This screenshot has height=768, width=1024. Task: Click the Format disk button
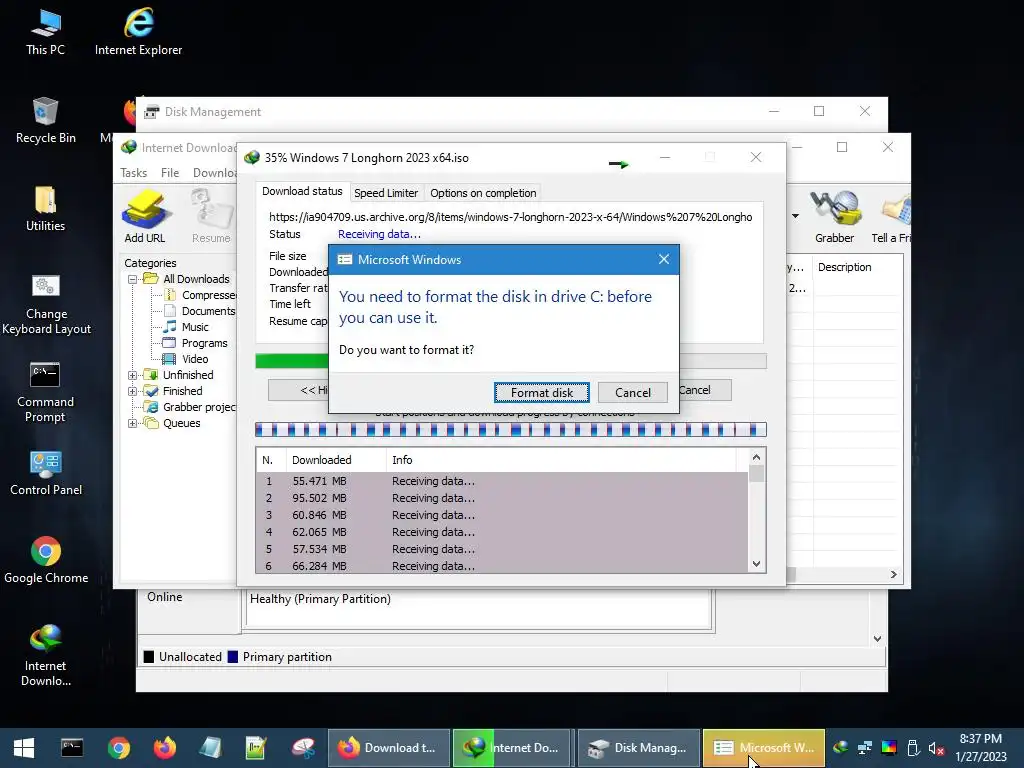(541, 392)
